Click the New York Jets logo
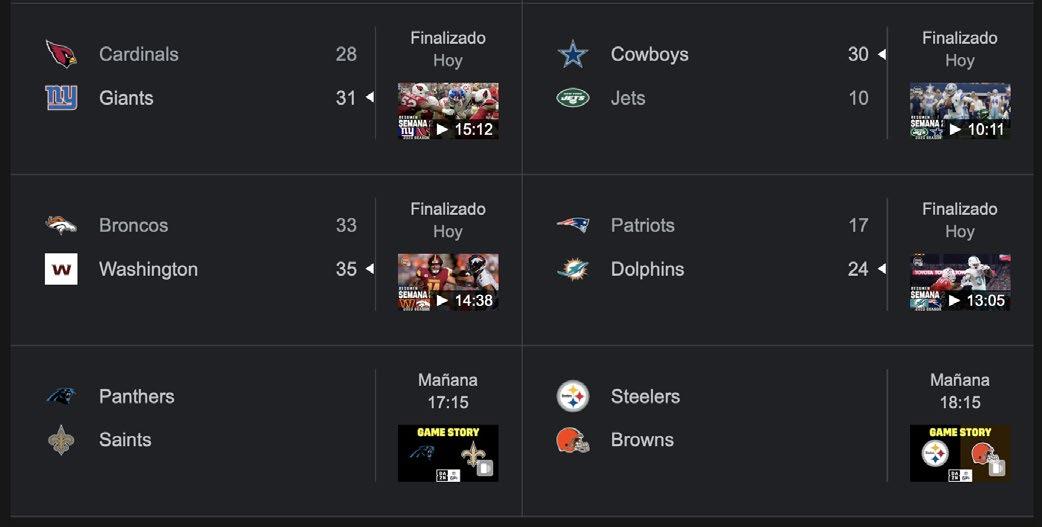The image size is (1042, 527). [x=573, y=98]
